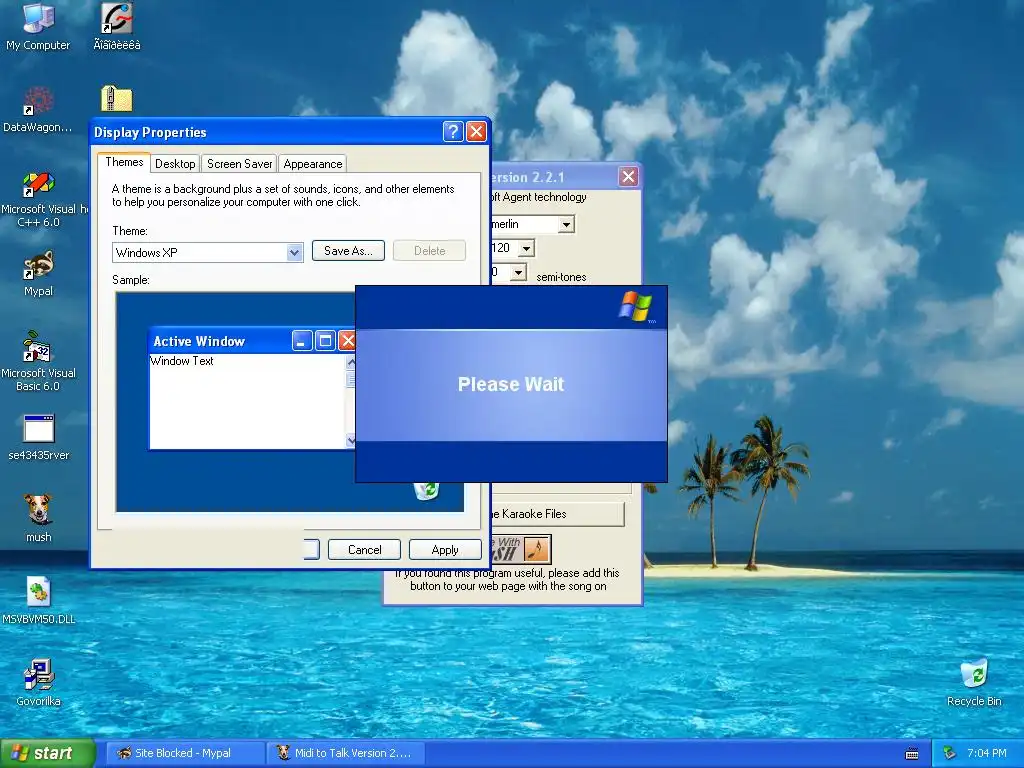Screen dimensions: 1024x768
Task: Select the se43435rver window icon
Action: [x=38, y=437]
